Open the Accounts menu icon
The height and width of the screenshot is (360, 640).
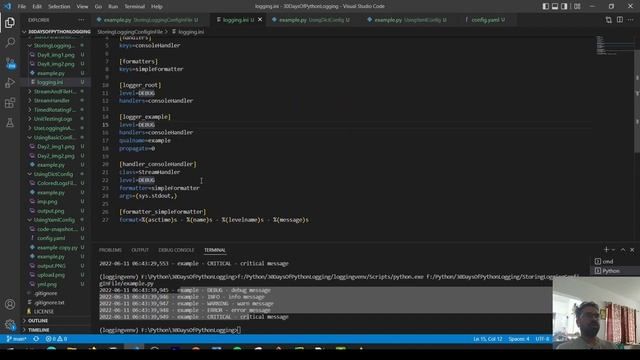pos(10,304)
